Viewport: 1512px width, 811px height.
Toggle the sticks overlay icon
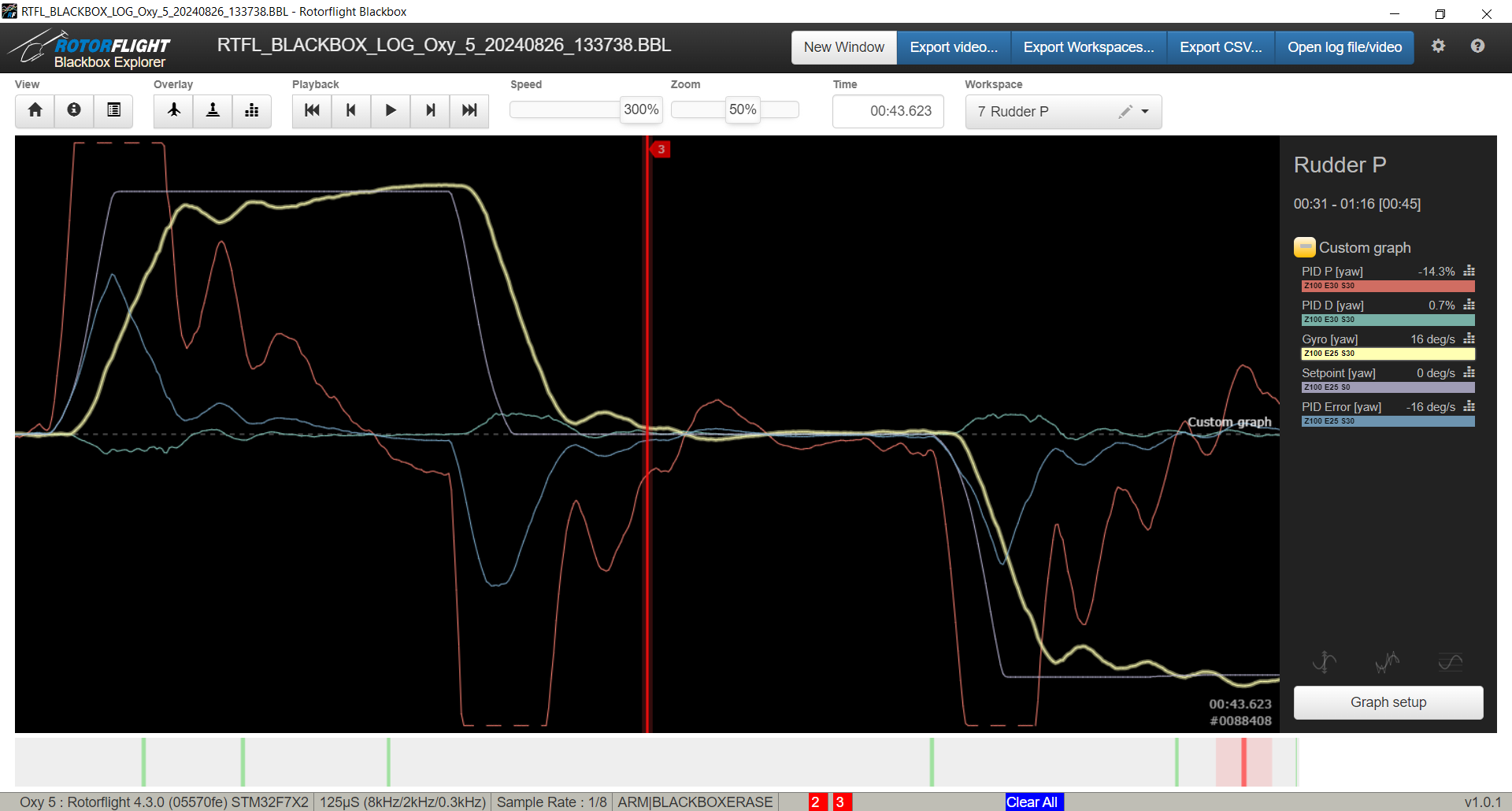(x=213, y=110)
